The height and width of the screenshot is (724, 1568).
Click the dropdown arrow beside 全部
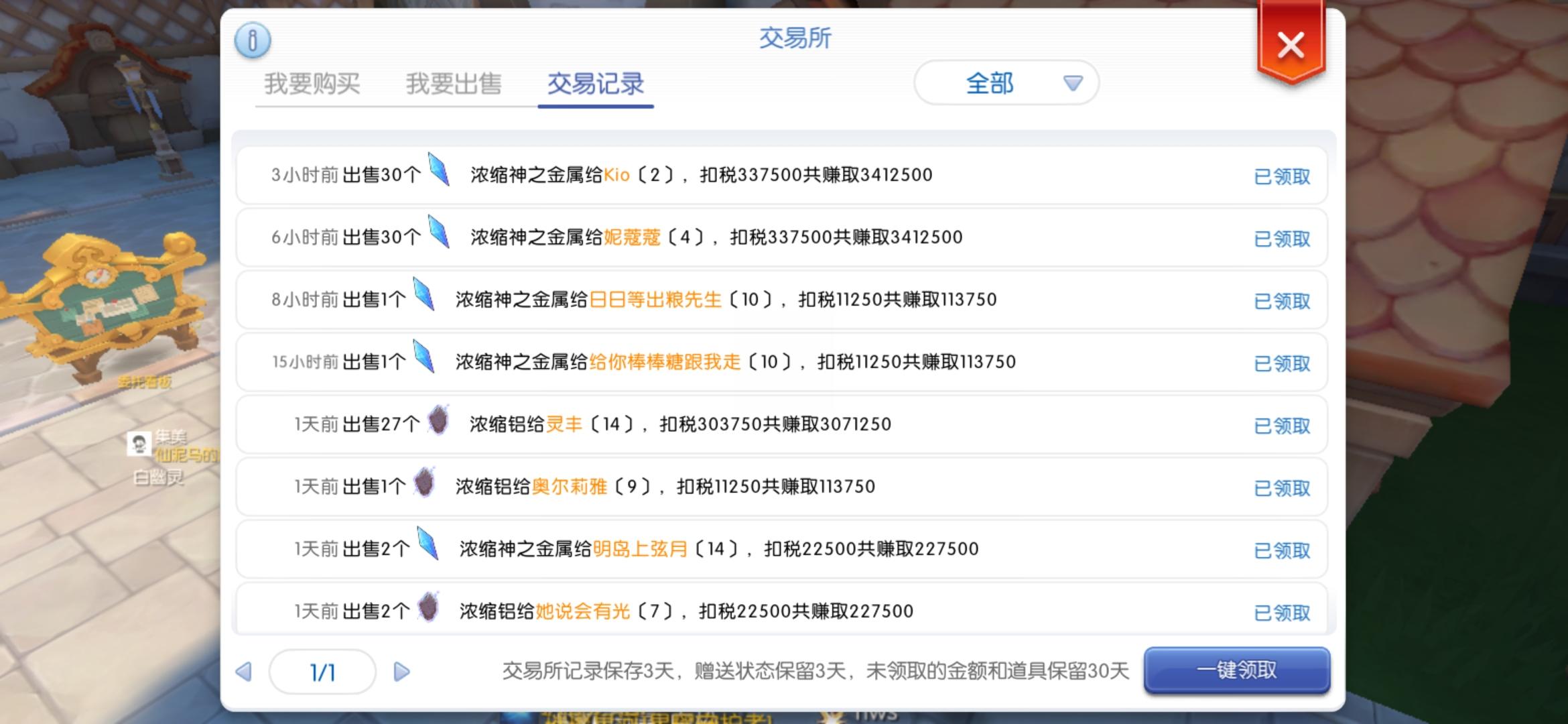(1073, 84)
